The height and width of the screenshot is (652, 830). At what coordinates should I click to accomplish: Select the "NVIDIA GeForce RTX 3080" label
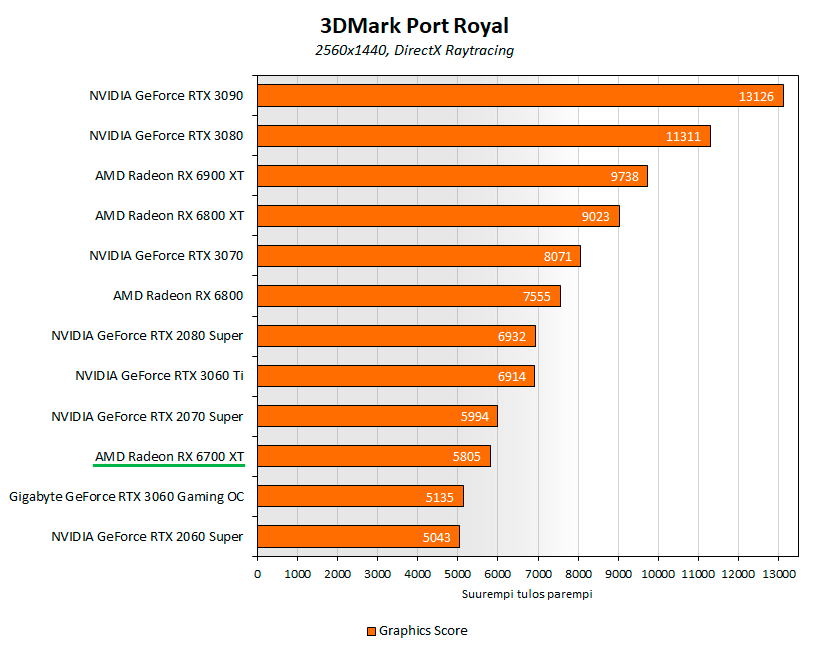tap(166, 136)
